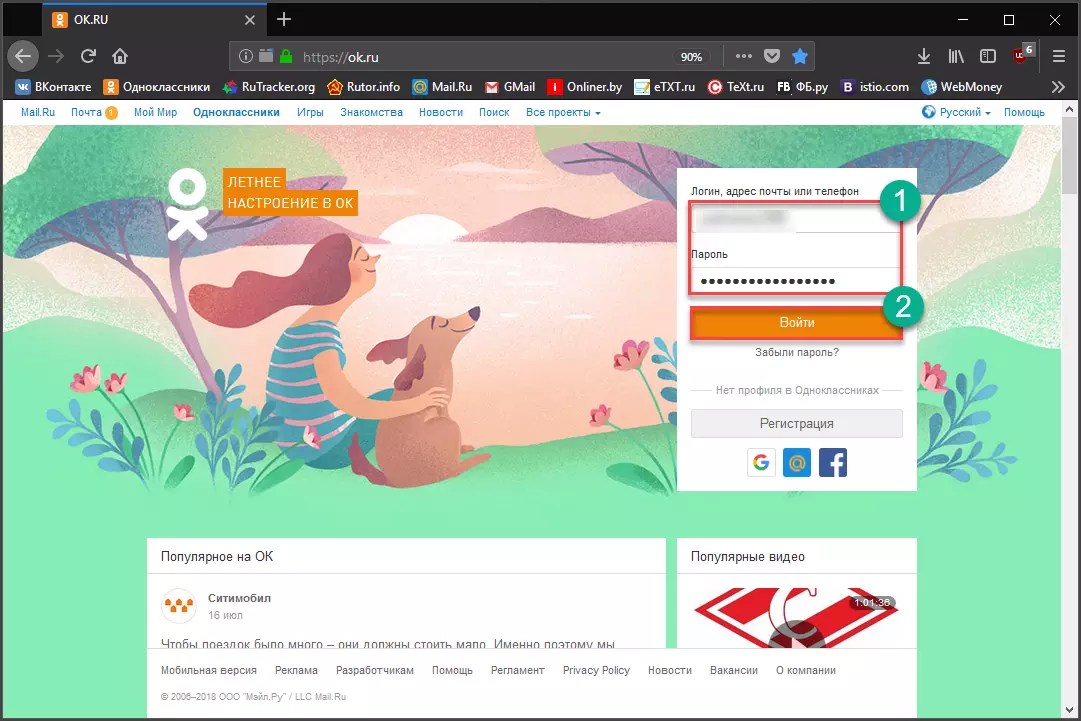Open the WebMoney bookmark
The image size is (1081, 721).
962,87
